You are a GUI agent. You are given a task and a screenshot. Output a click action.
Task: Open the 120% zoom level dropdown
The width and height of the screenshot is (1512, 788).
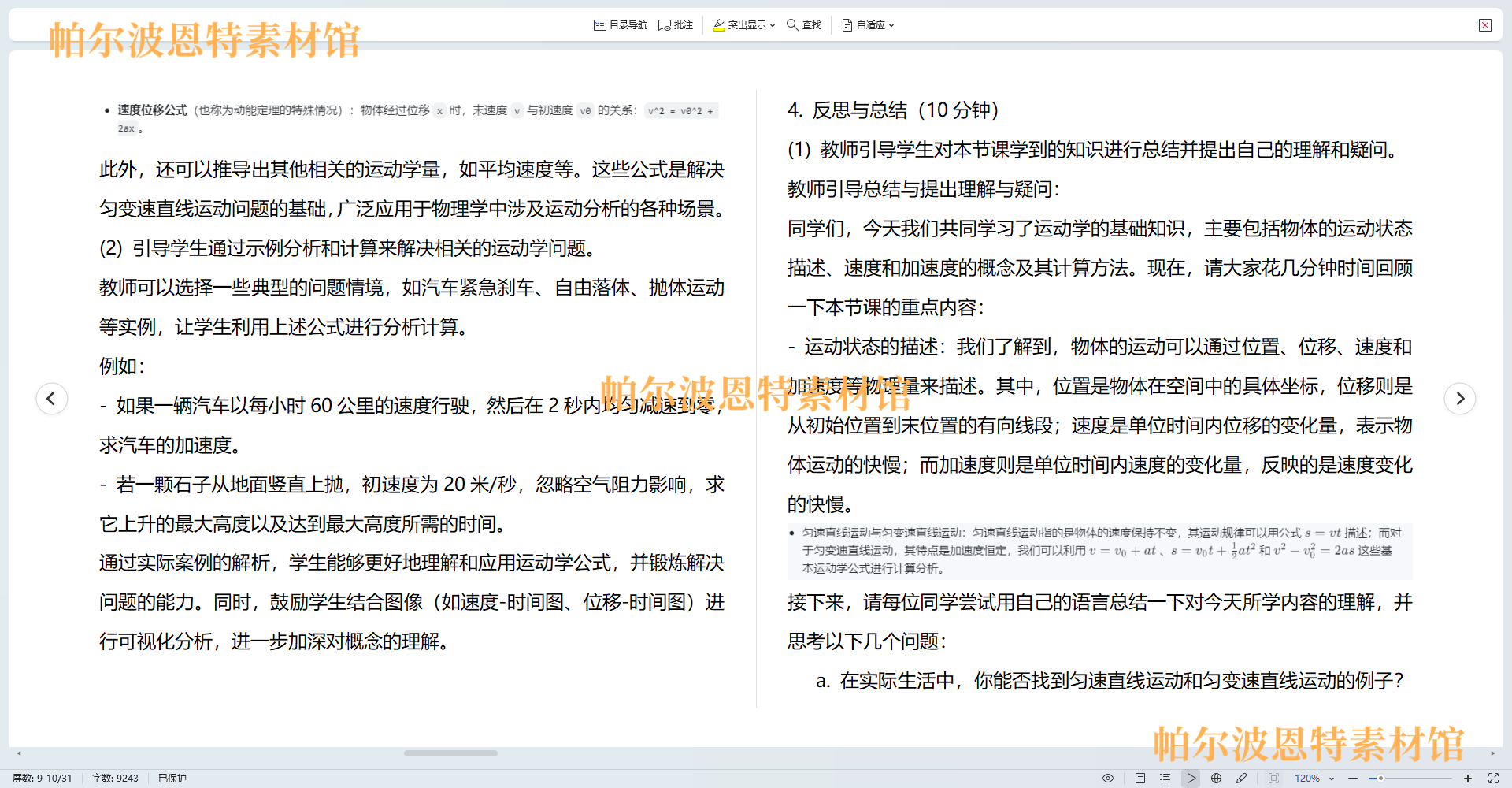tap(1314, 779)
